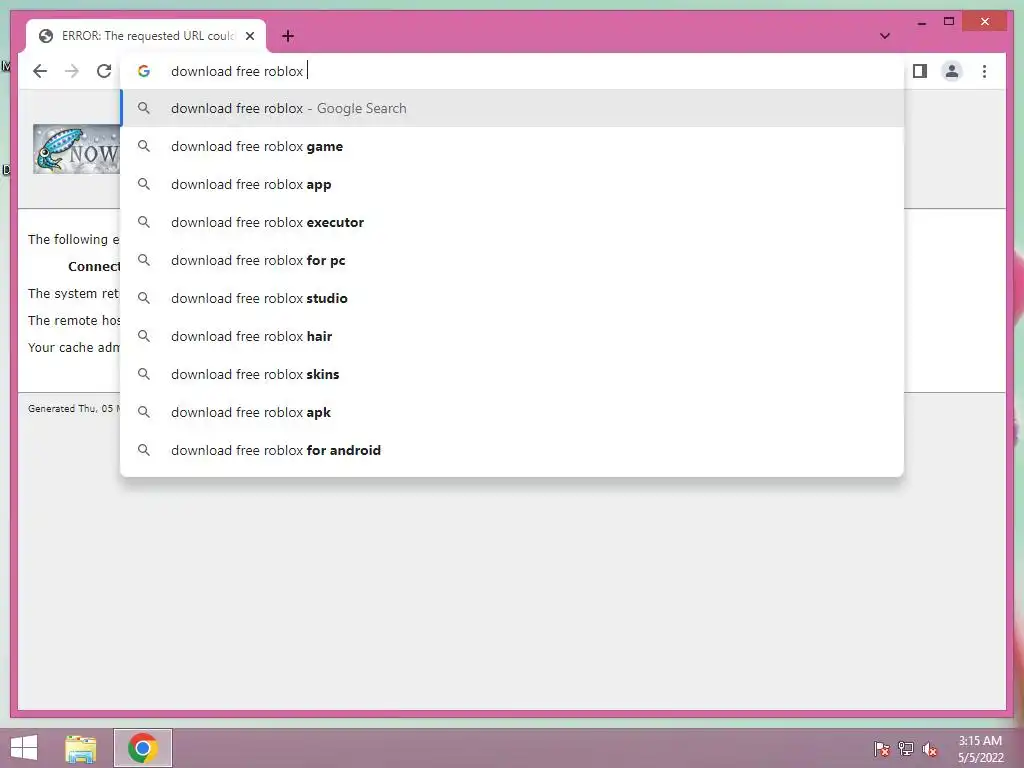Maximize the Chrome window
Viewport: 1024px width, 768px height.
tap(949, 22)
